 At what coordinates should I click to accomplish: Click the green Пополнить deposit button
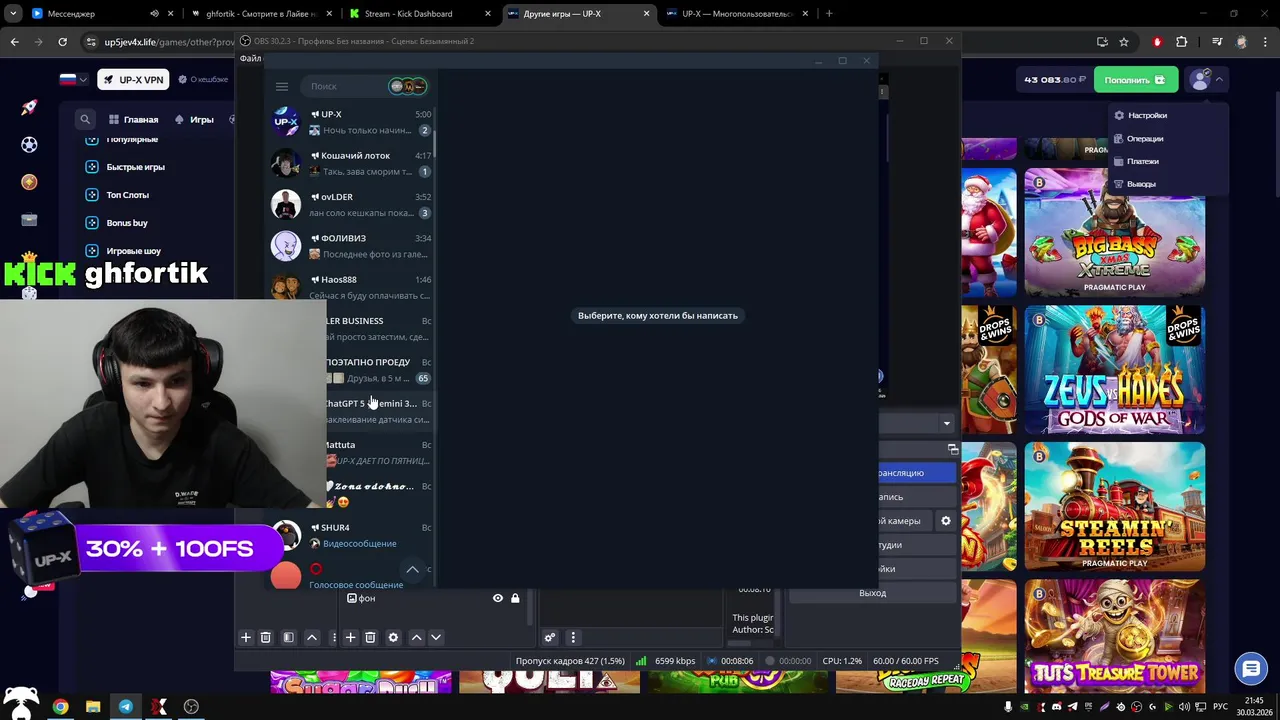pyautogui.click(x=1135, y=80)
